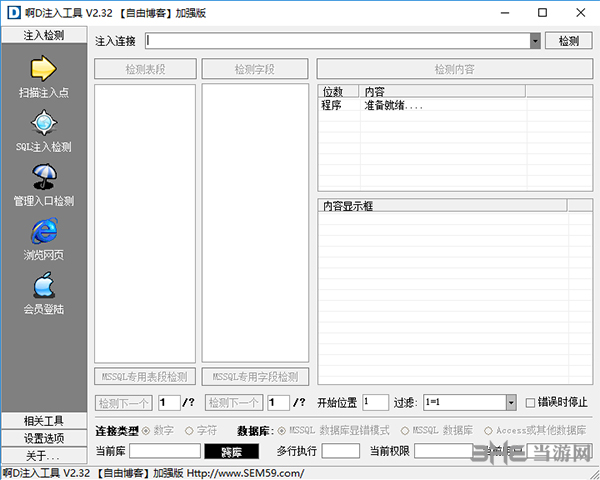This screenshot has height=480, width=600.
Task: Select the SQL注入检测 compass icon
Action: pyautogui.click(x=44, y=123)
